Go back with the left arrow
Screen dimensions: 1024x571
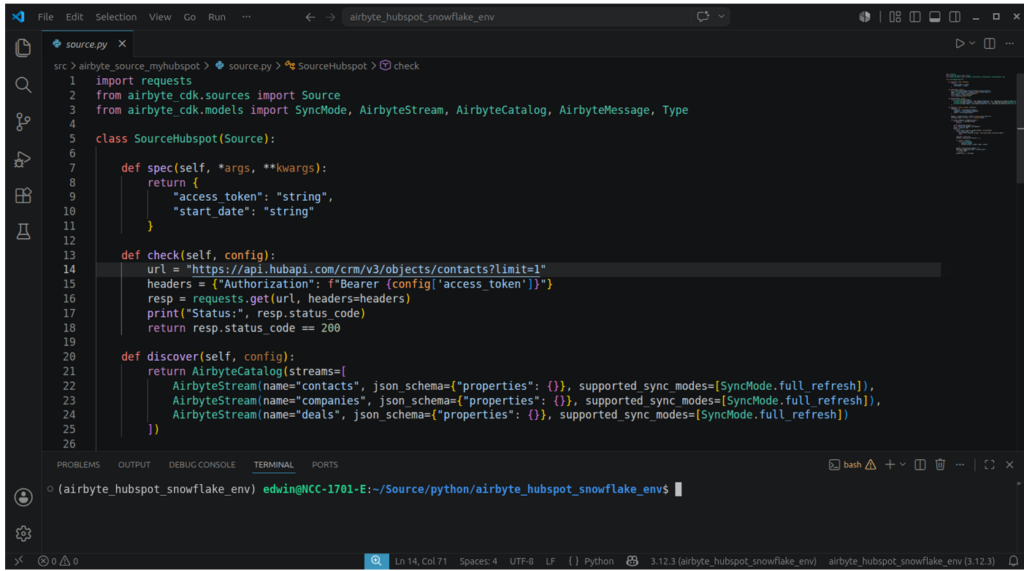[310, 17]
